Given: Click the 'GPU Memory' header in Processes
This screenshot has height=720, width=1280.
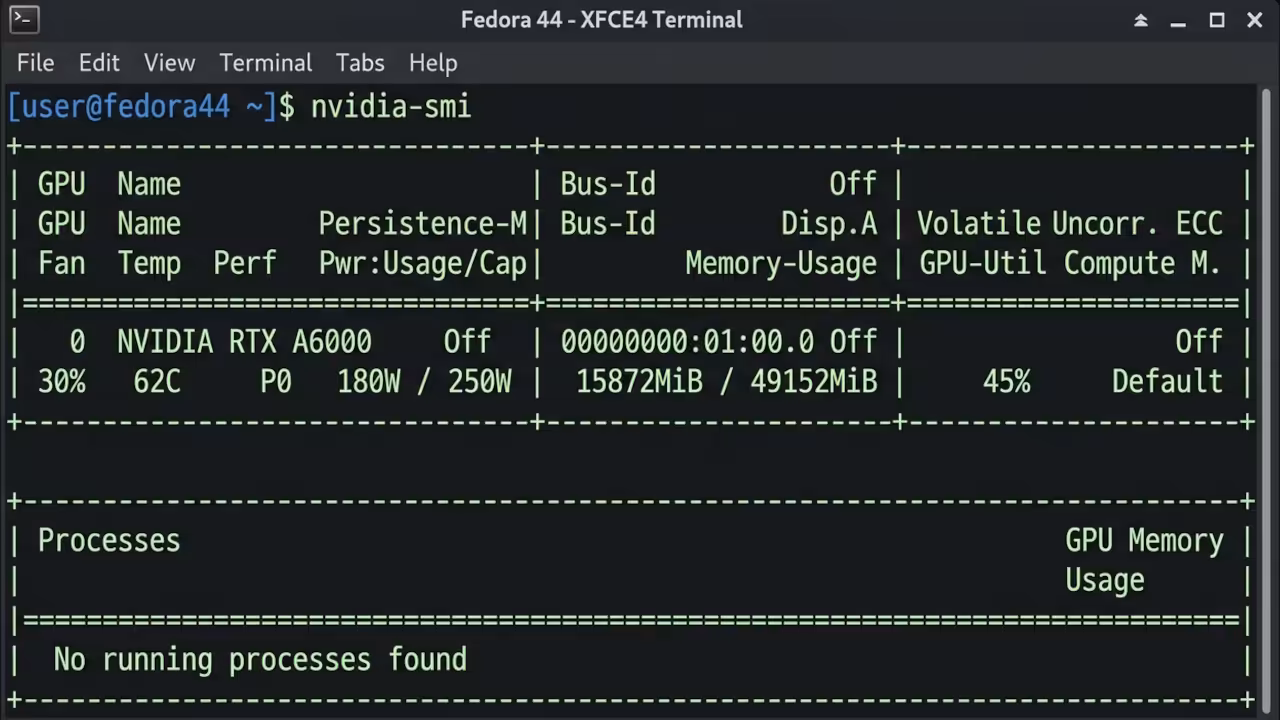Looking at the screenshot, I should (x=1144, y=541).
